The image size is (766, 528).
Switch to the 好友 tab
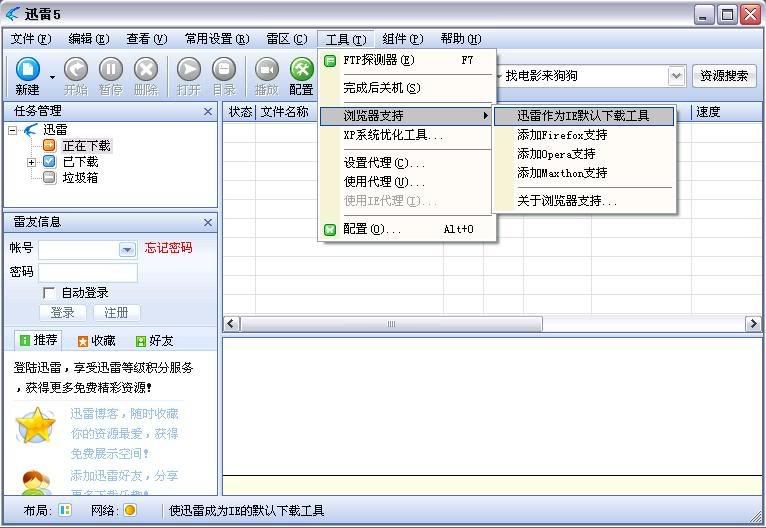(x=154, y=340)
